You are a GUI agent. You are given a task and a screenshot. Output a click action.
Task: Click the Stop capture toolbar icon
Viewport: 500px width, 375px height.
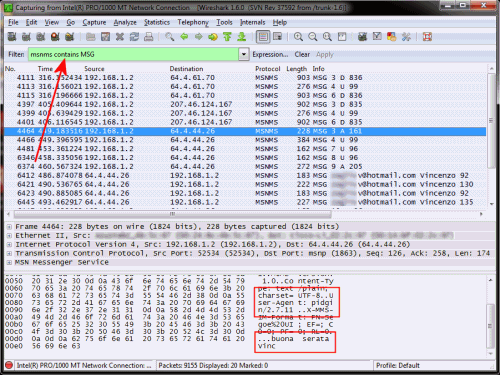(x=55, y=37)
